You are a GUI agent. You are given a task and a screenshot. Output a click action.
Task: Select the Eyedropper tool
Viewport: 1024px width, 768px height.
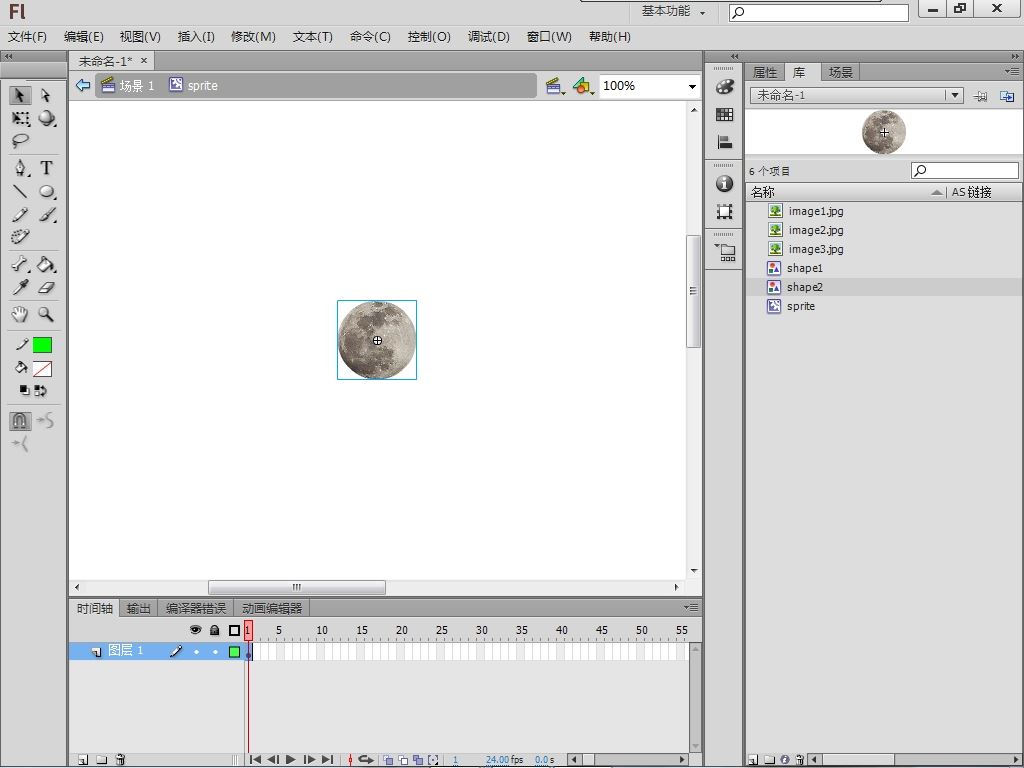click(x=20, y=288)
